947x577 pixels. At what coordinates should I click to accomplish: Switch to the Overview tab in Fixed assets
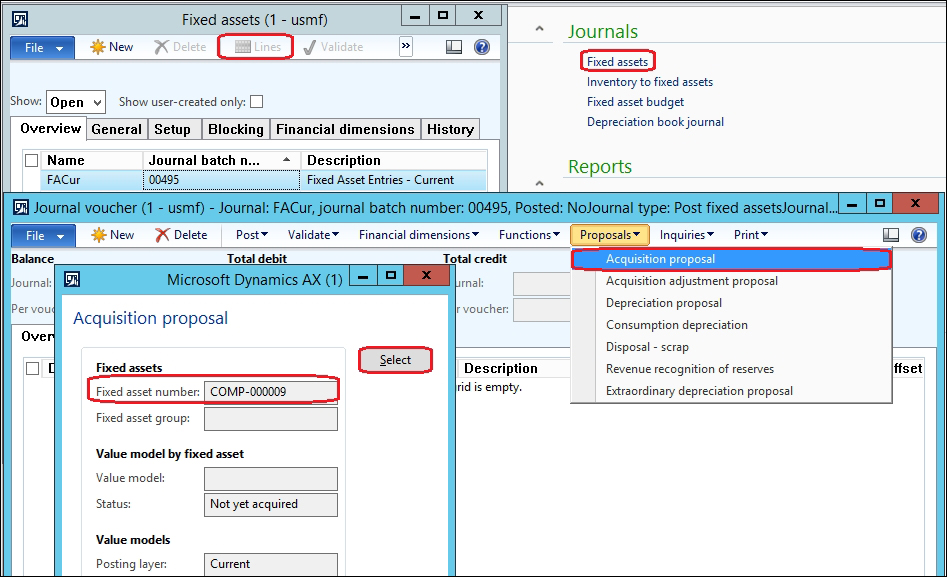pyautogui.click(x=50, y=129)
